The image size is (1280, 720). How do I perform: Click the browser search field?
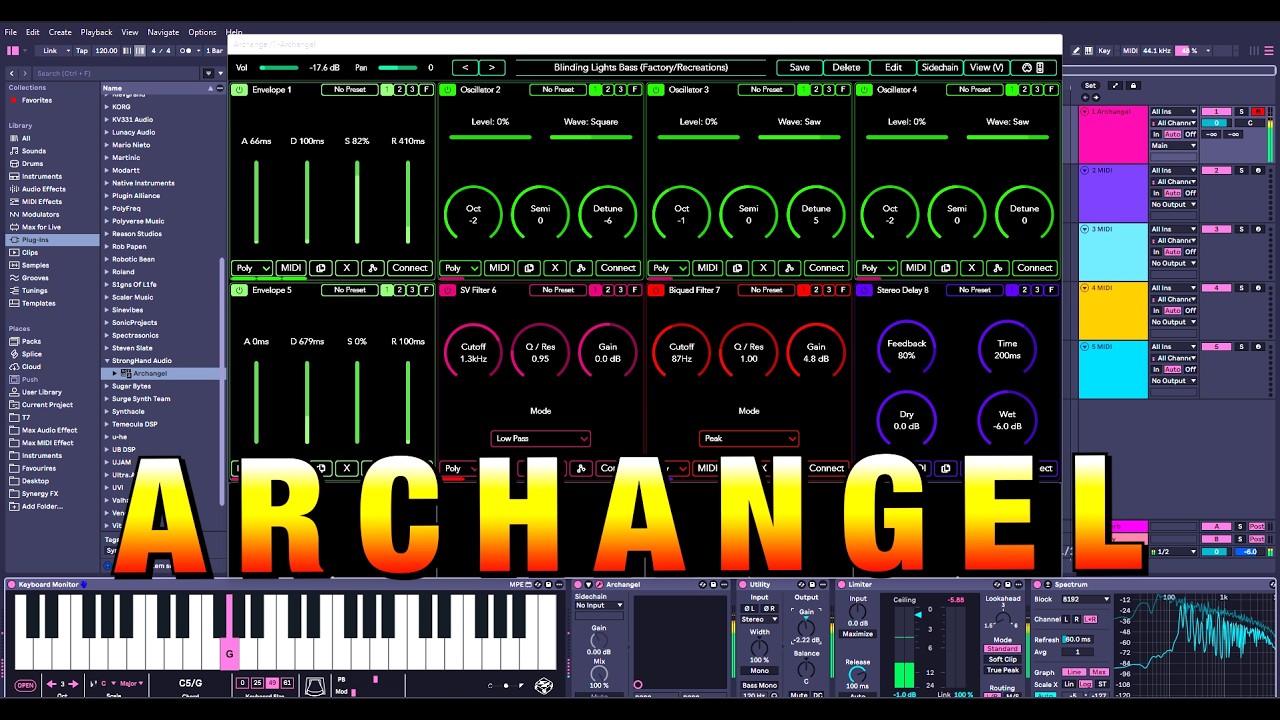pyautogui.click(x=115, y=73)
